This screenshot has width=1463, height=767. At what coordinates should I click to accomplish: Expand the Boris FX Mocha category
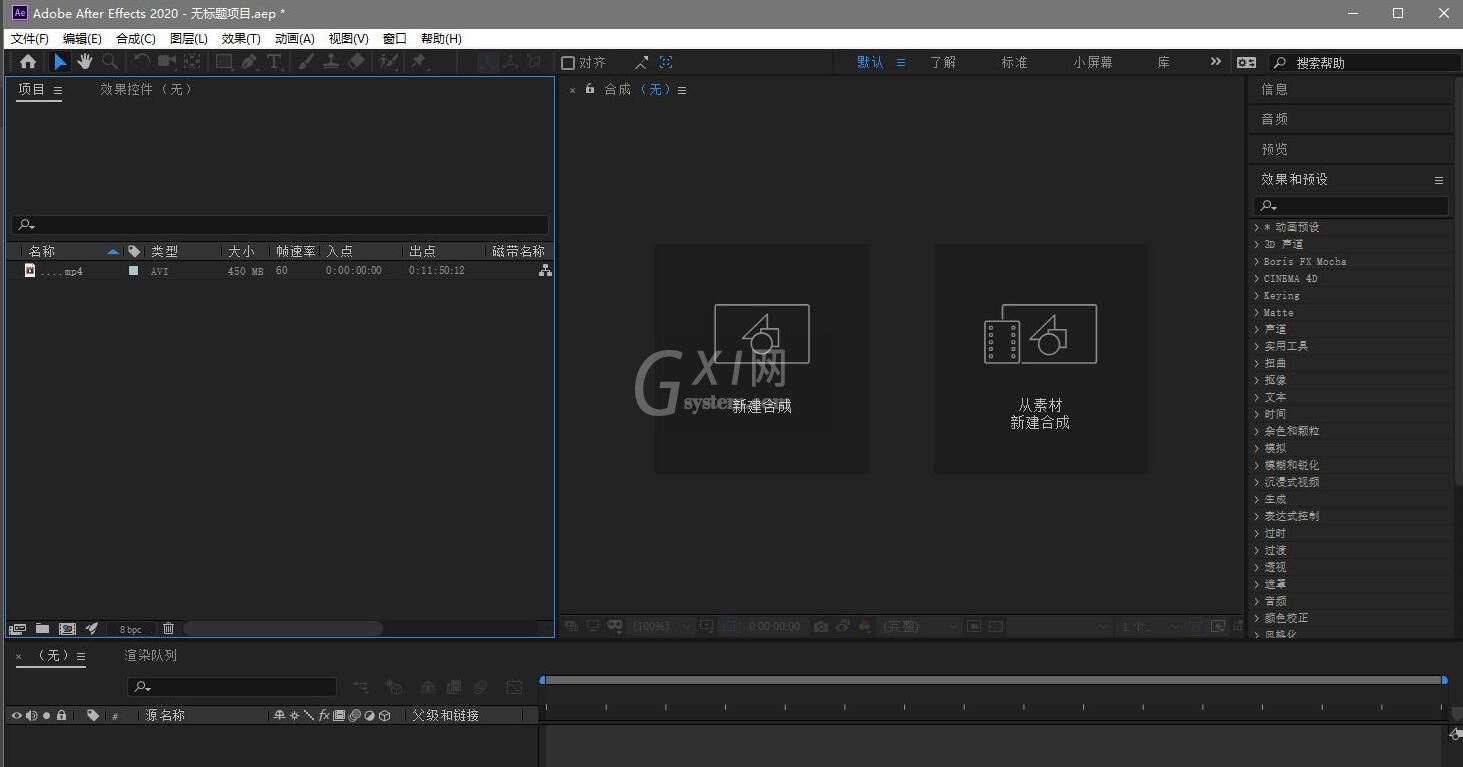click(1257, 261)
